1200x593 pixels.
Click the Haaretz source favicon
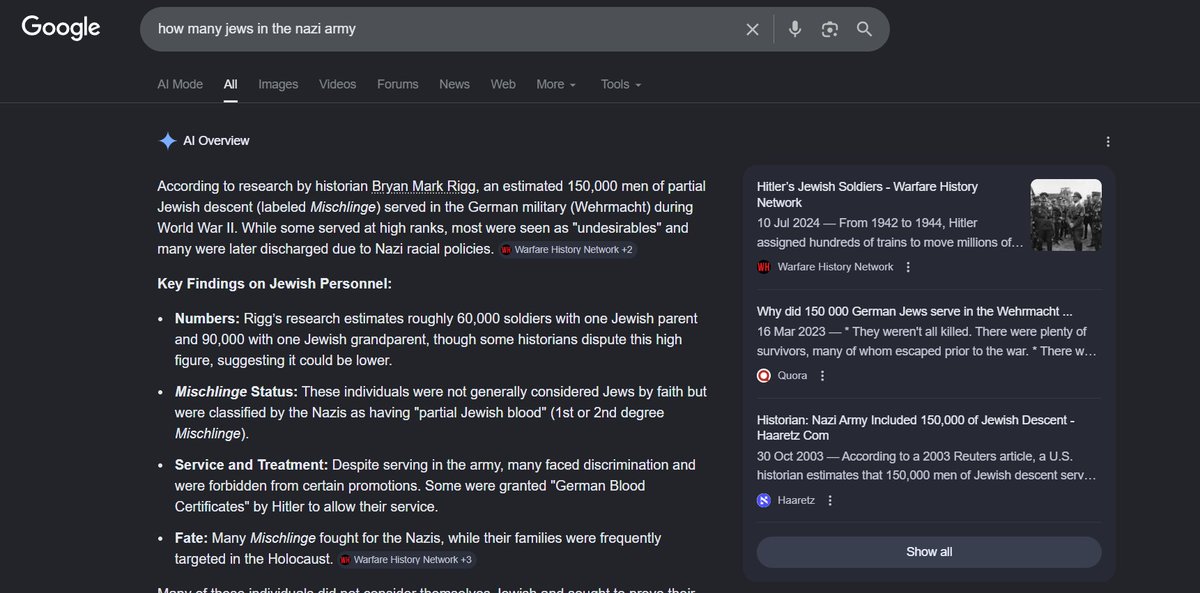pos(764,500)
